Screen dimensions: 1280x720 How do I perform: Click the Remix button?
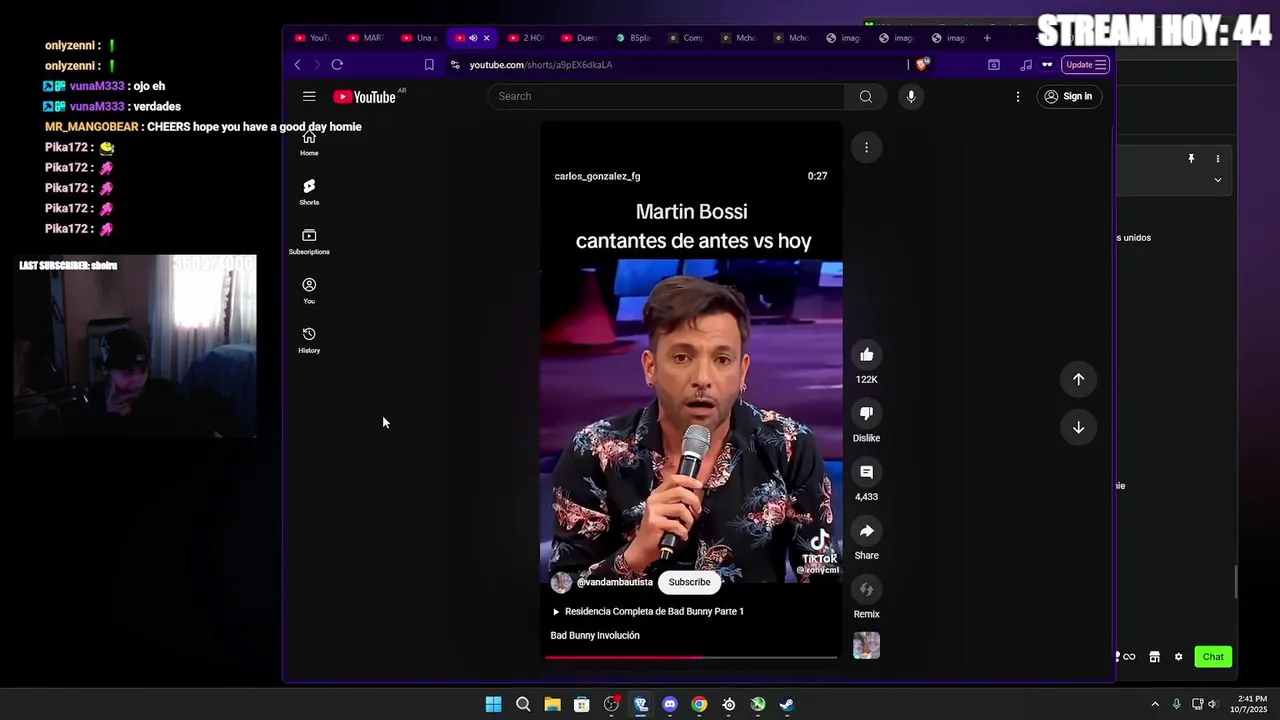point(867,589)
